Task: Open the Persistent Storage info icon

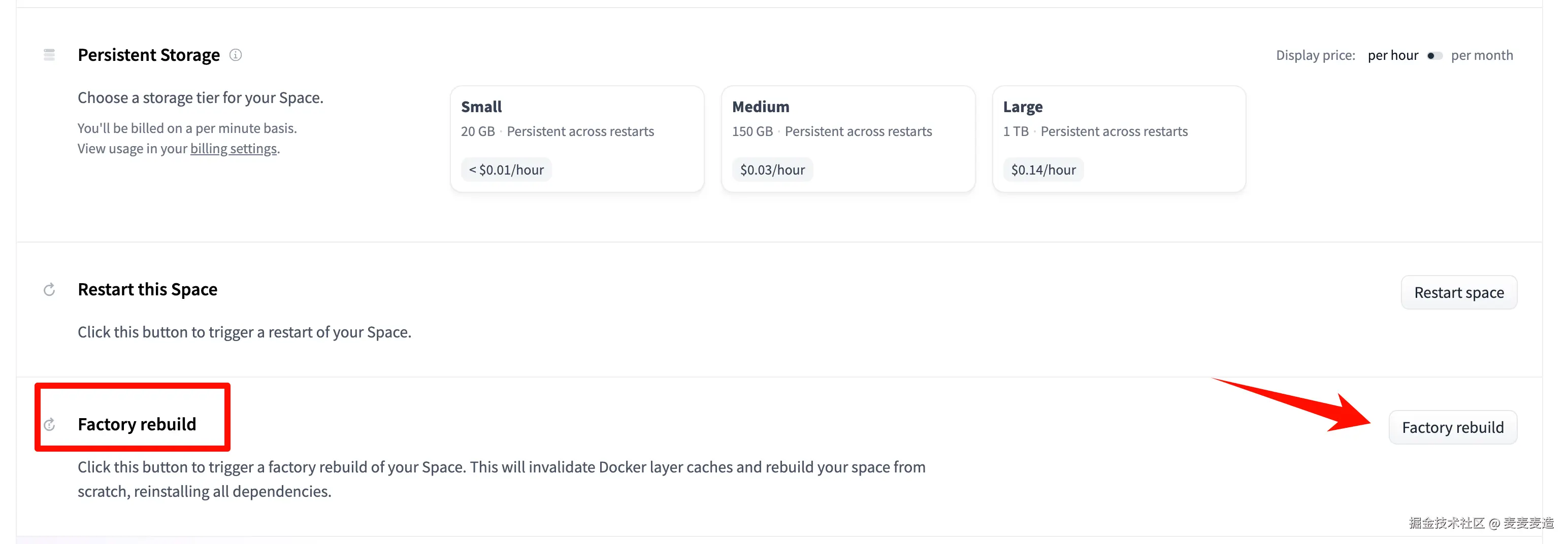Action: coord(236,55)
